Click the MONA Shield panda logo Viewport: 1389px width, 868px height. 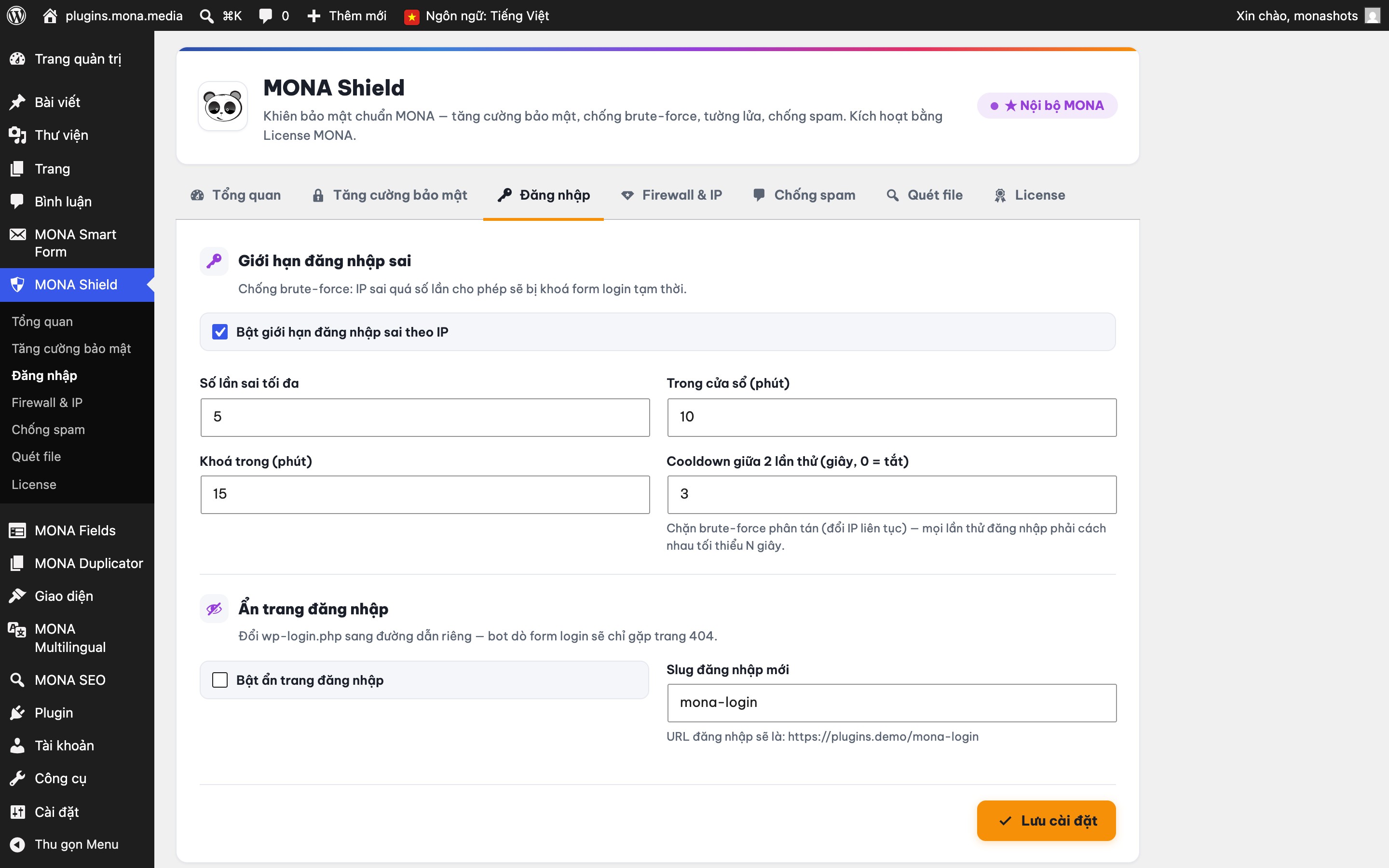click(223, 106)
